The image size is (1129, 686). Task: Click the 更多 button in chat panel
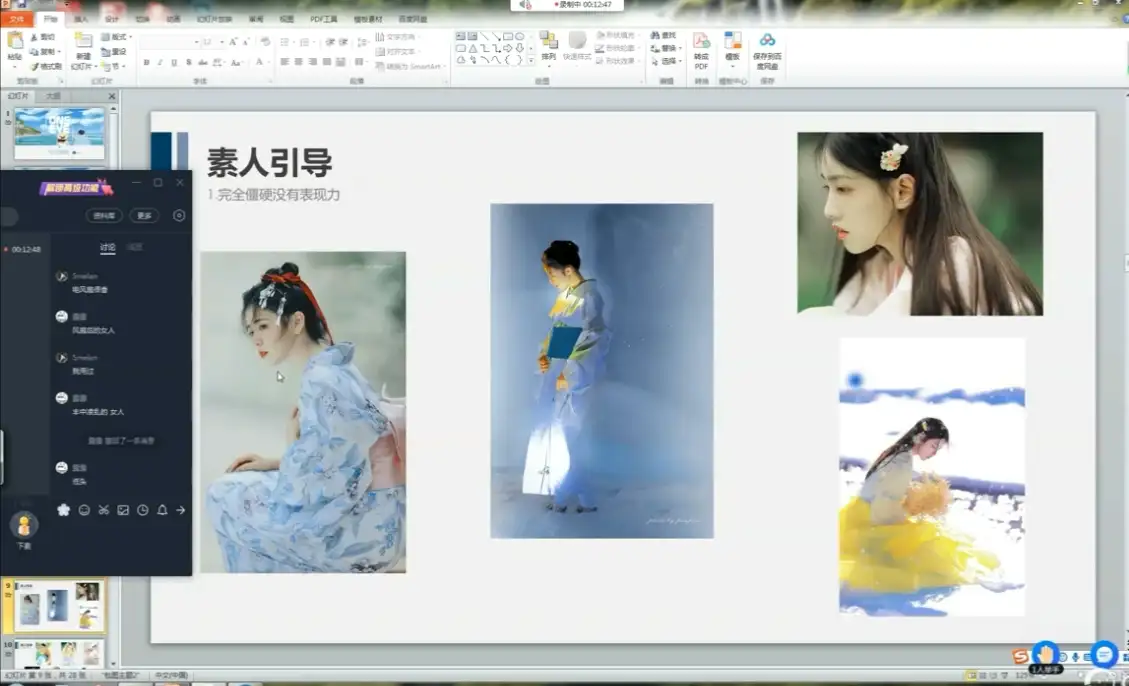click(145, 215)
